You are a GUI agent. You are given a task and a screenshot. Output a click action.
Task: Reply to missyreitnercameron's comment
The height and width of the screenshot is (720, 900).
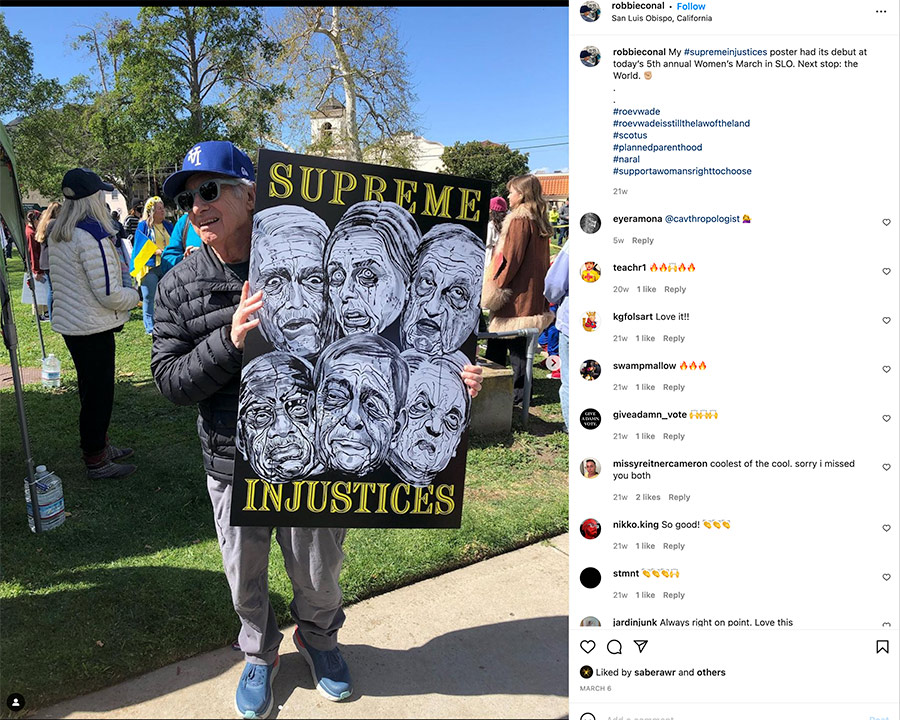pyautogui.click(x=679, y=497)
